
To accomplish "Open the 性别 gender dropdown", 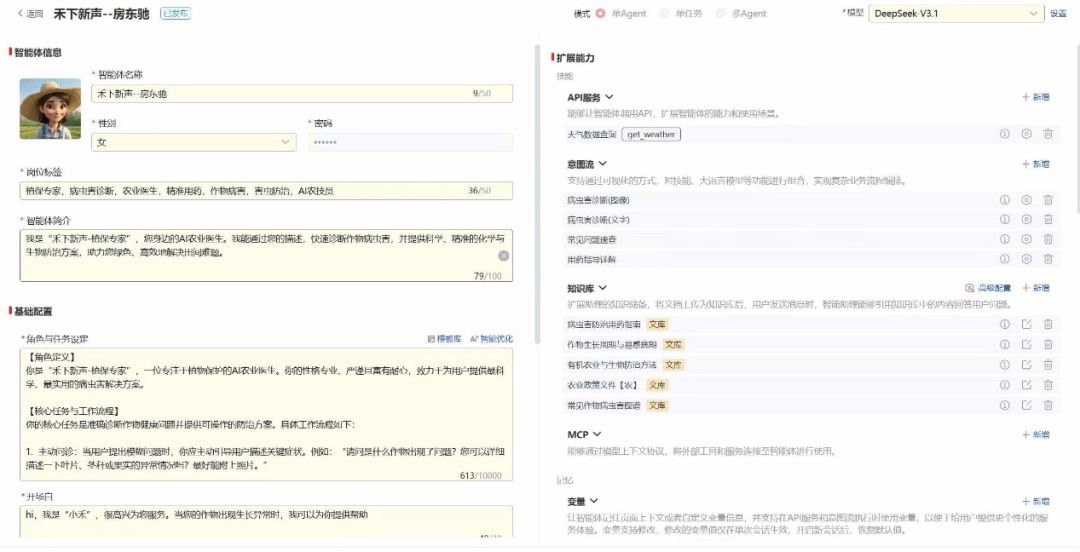I will click(x=194, y=143).
